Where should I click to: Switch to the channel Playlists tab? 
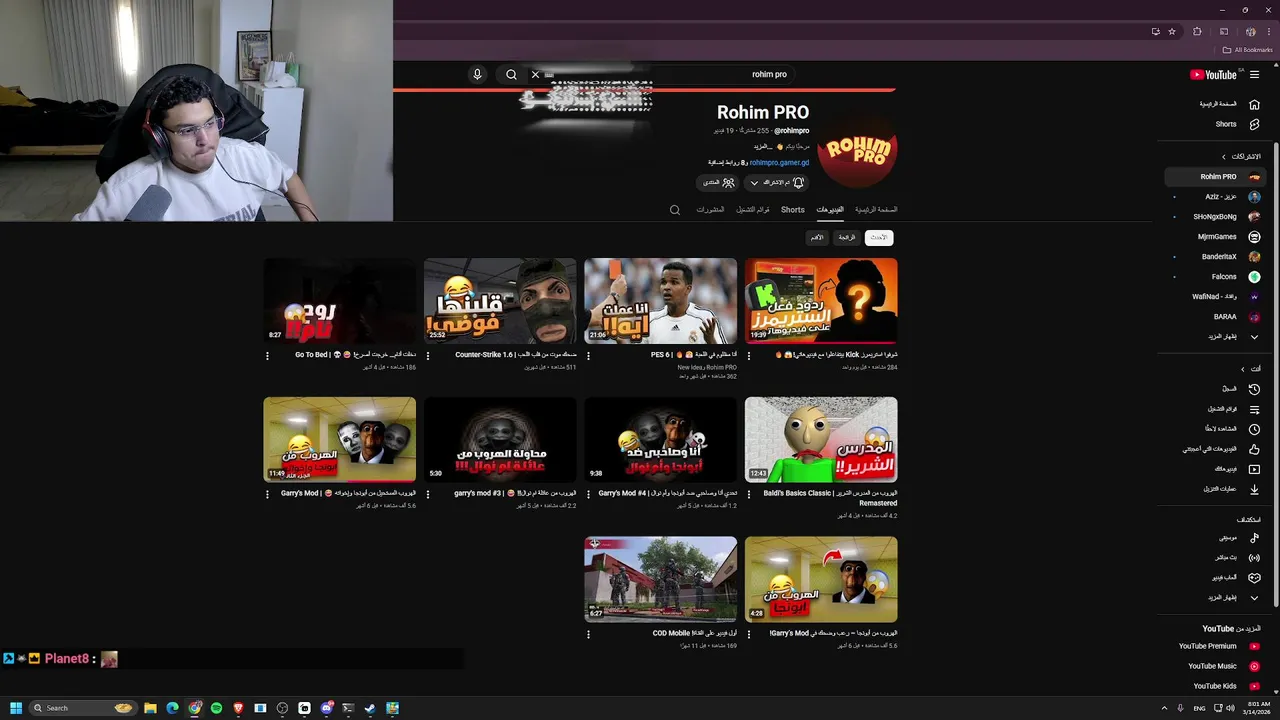point(753,210)
